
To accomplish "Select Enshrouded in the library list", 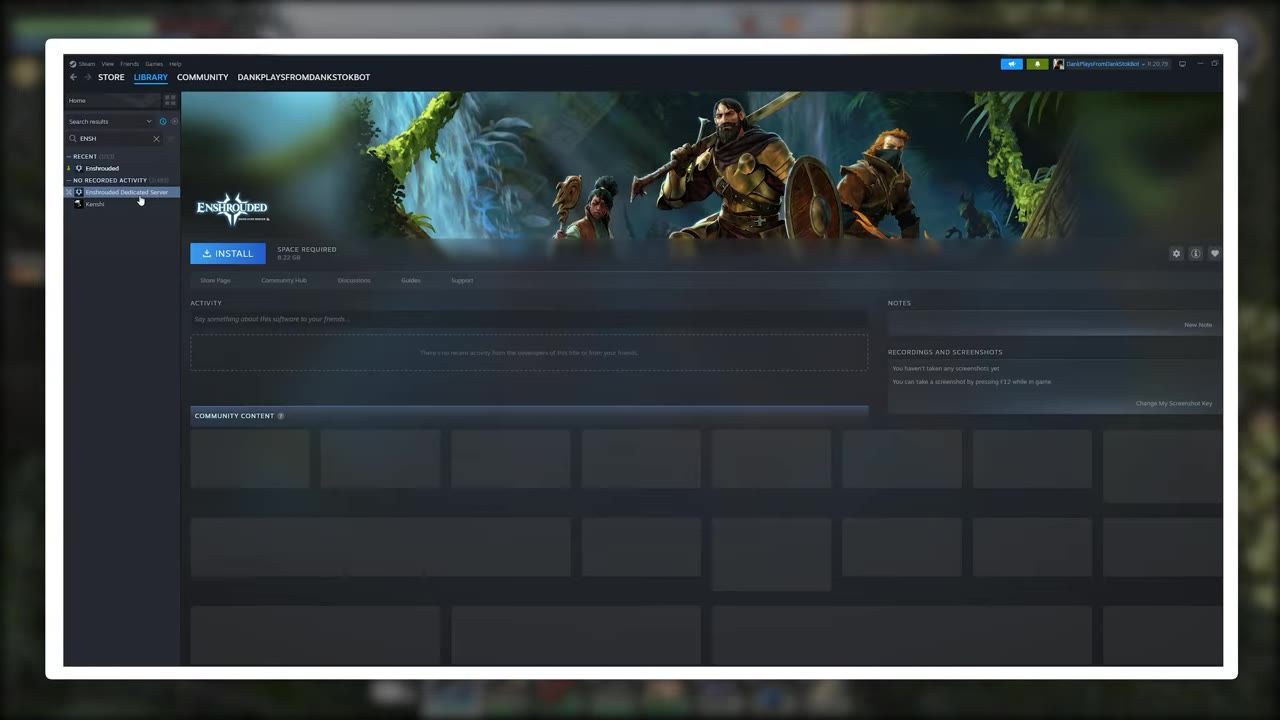I will tap(102, 168).
